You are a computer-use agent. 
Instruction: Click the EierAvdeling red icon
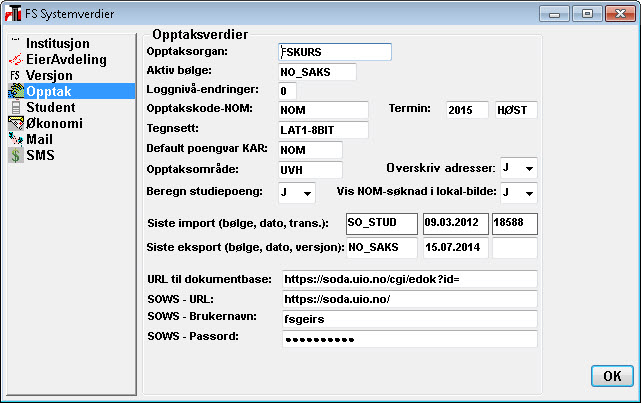click(x=16, y=60)
